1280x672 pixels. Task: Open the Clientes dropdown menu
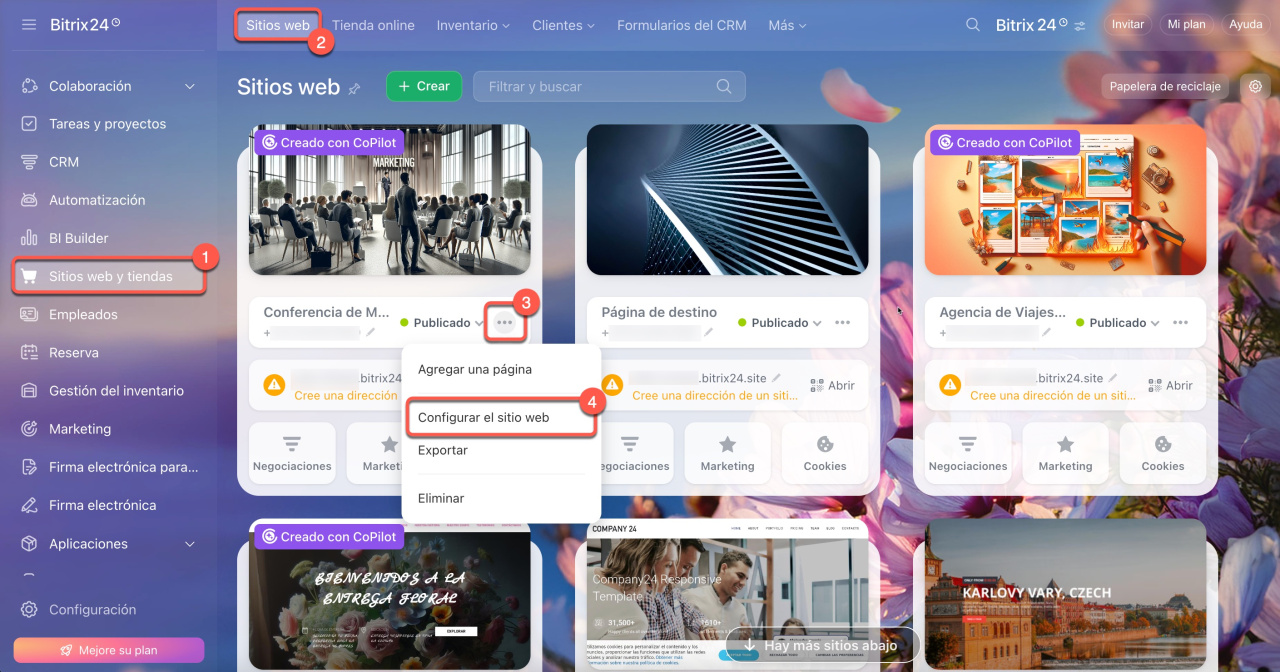[563, 25]
